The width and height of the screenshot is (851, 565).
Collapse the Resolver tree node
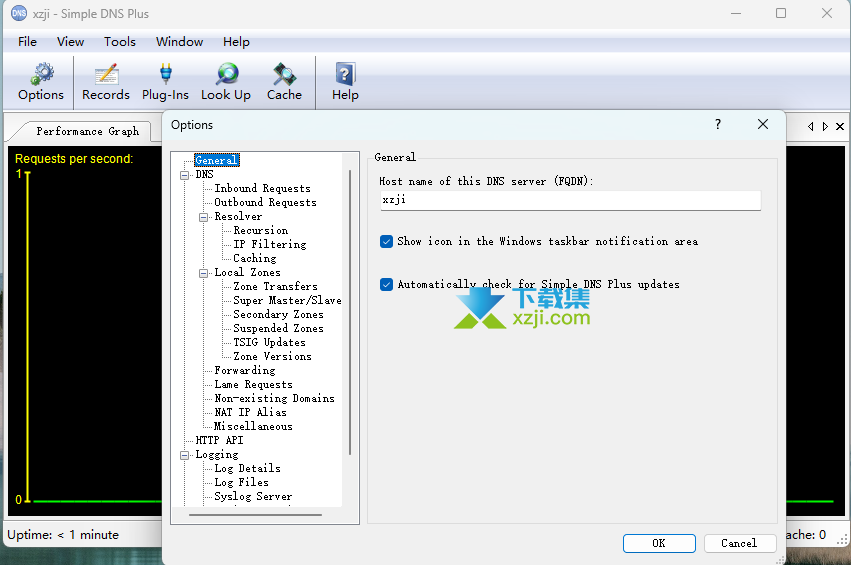(204, 217)
